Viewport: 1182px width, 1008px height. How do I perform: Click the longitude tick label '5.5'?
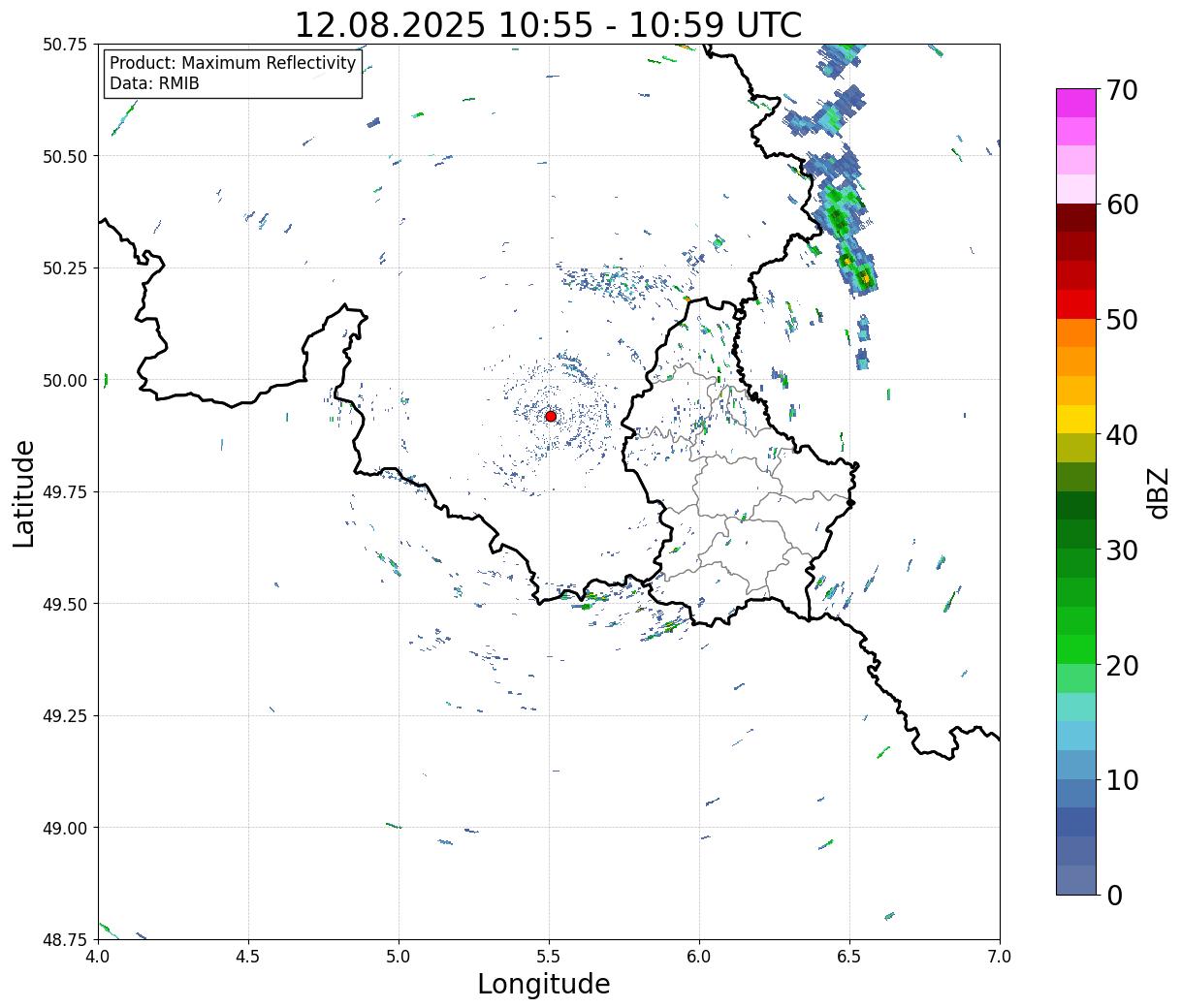(549, 956)
